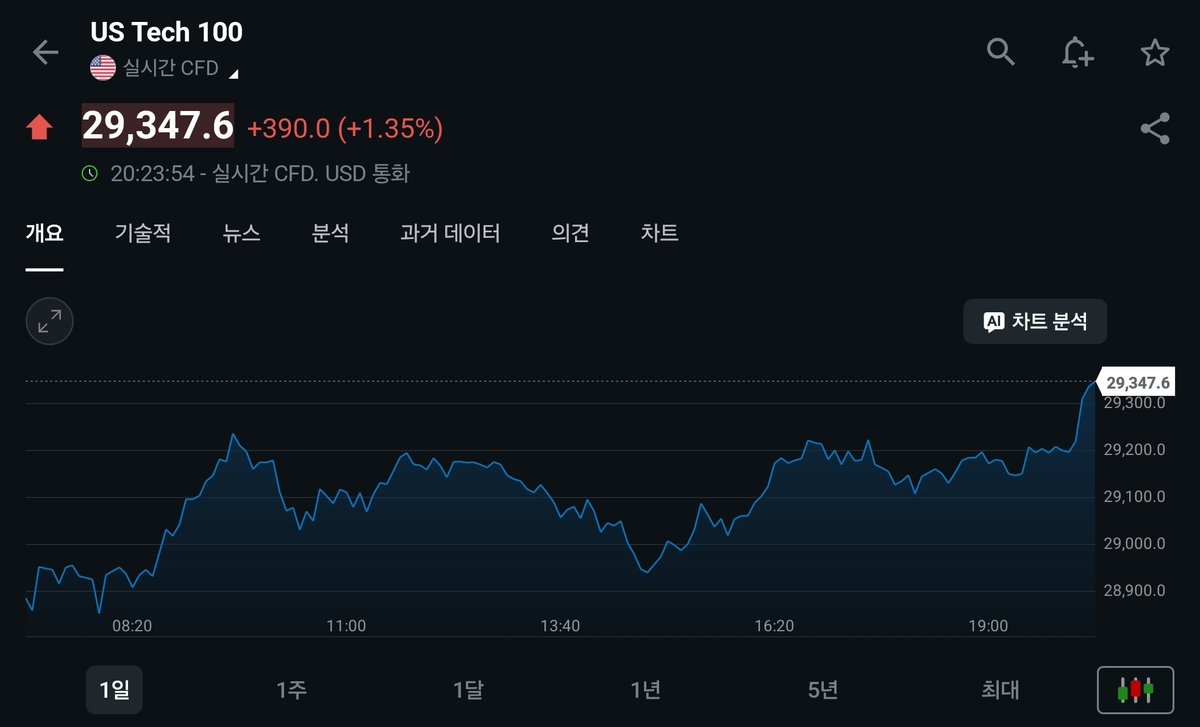Add US Tech 100 to watchlist star
This screenshot has height=727, width=1200.
coord(1155,52)
